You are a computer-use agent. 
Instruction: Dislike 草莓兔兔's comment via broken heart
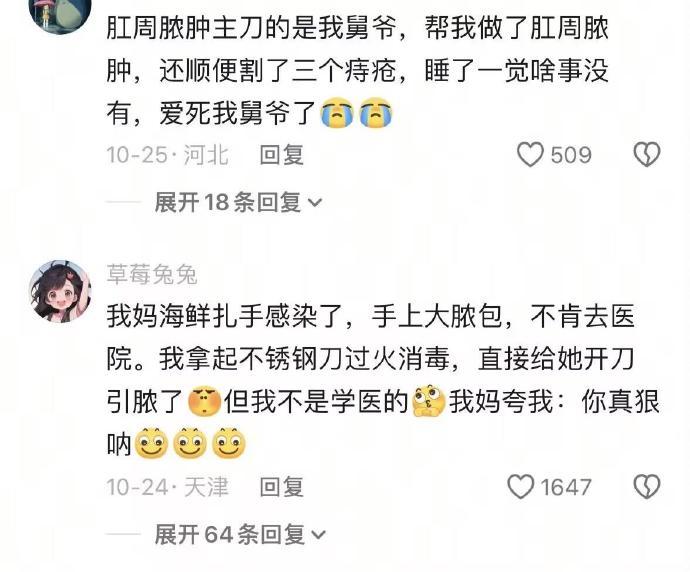(x=646, y=487)
